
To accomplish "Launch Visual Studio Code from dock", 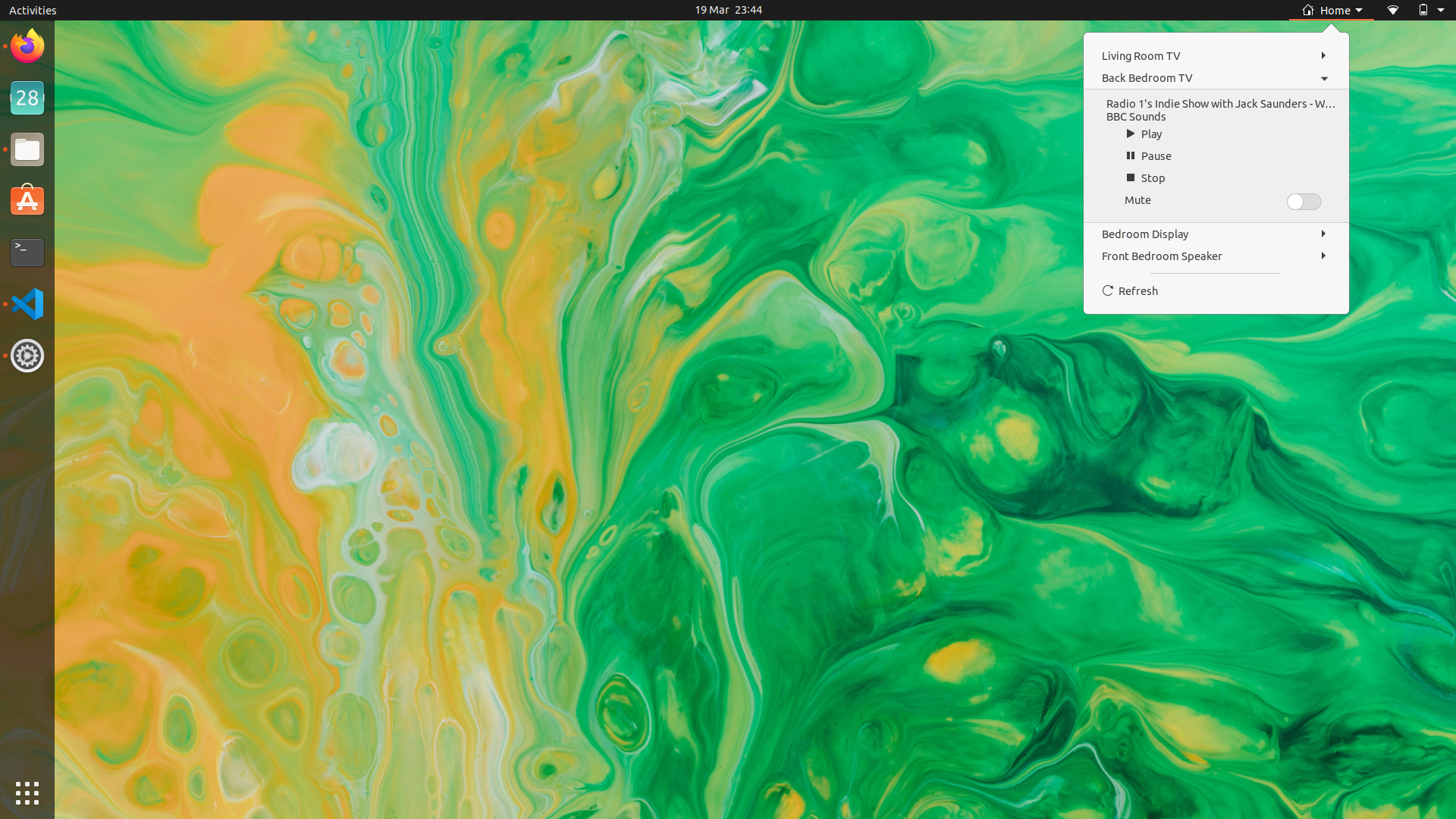I will (x=27, y=304).
